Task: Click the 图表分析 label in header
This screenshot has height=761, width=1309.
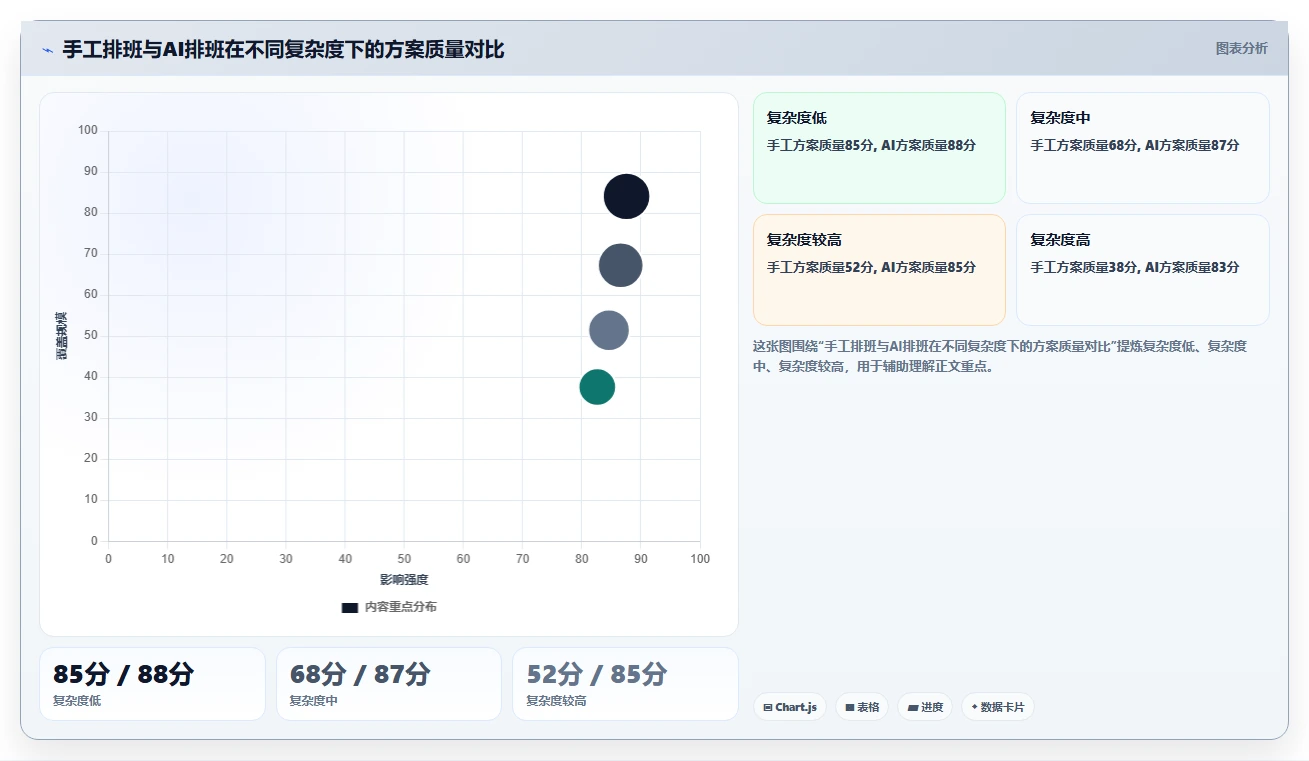Action: click(x=1241, y=48)
